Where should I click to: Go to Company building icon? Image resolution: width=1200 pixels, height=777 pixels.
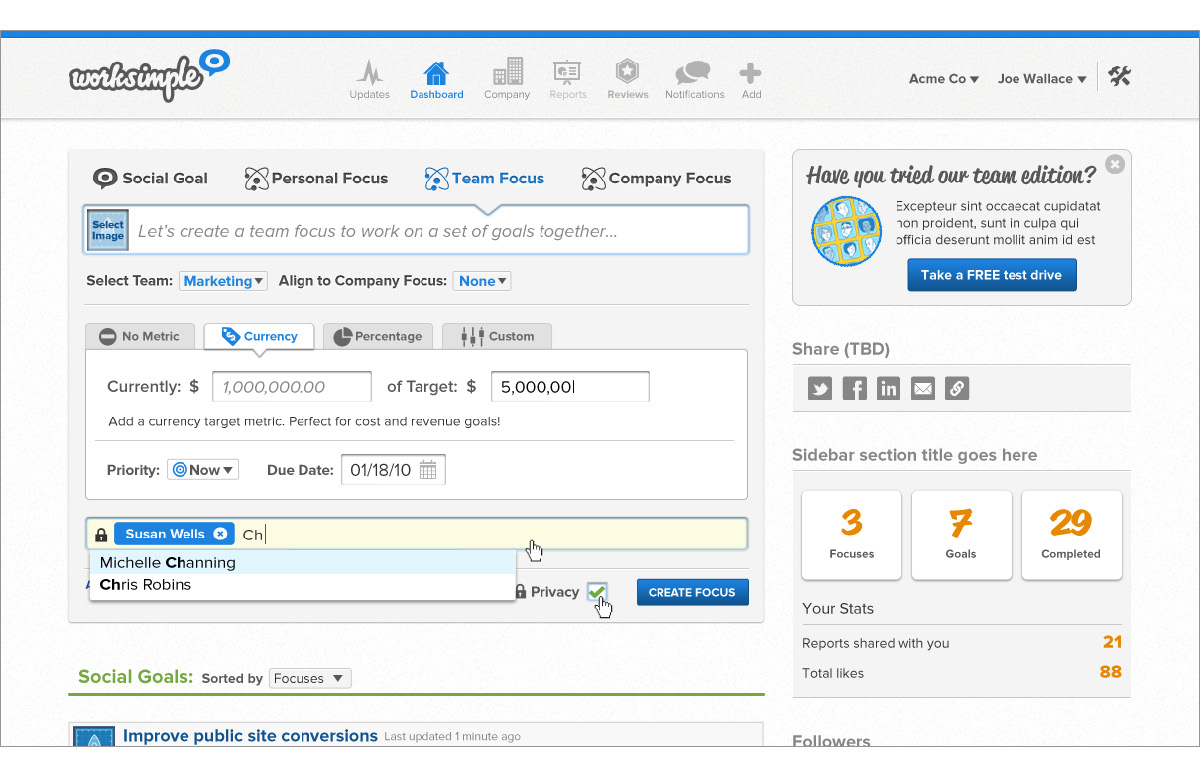[507, 73]
